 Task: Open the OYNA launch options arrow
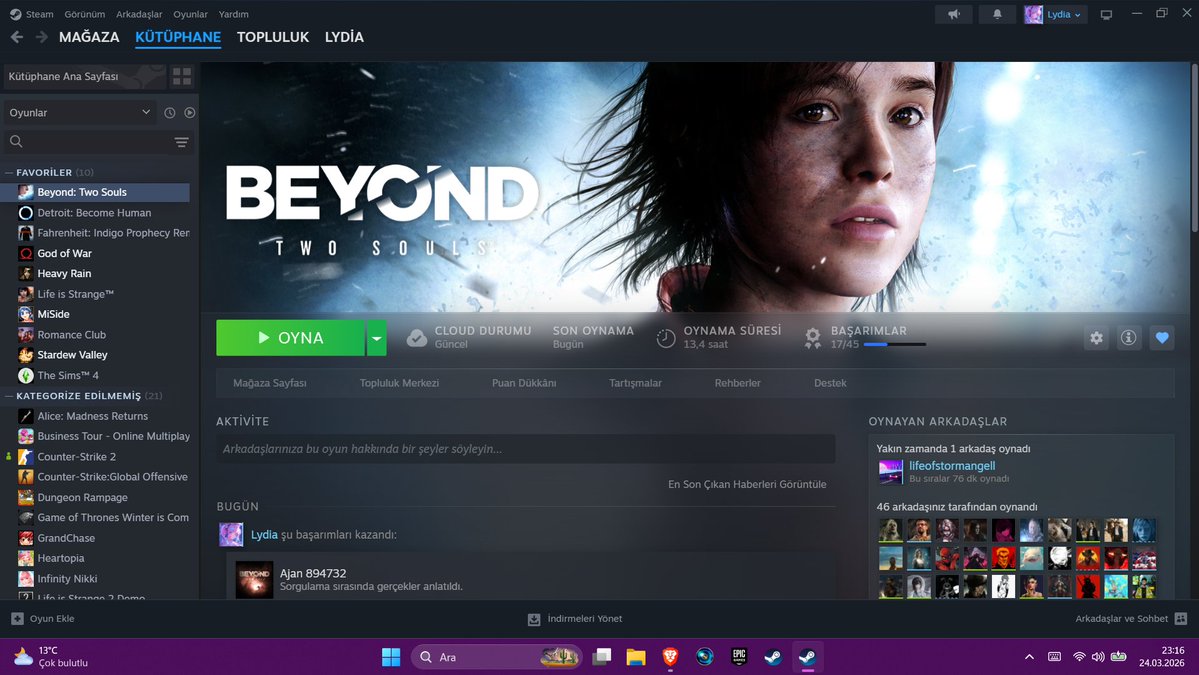(x=376, y=338)
